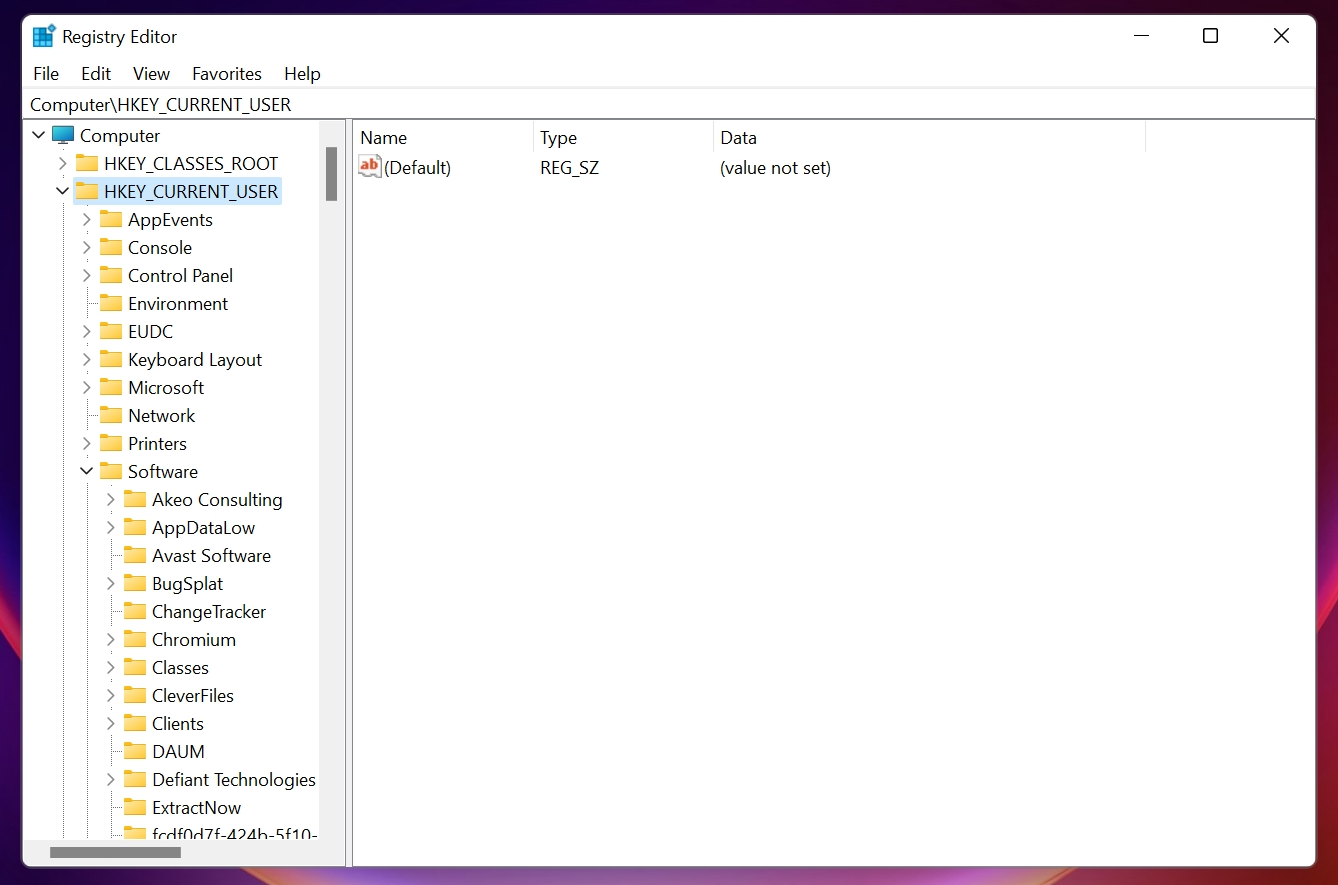The image size is (1338, 885).
Task: Click the BugSplat folder icon
Action: [x=135, y=583]
